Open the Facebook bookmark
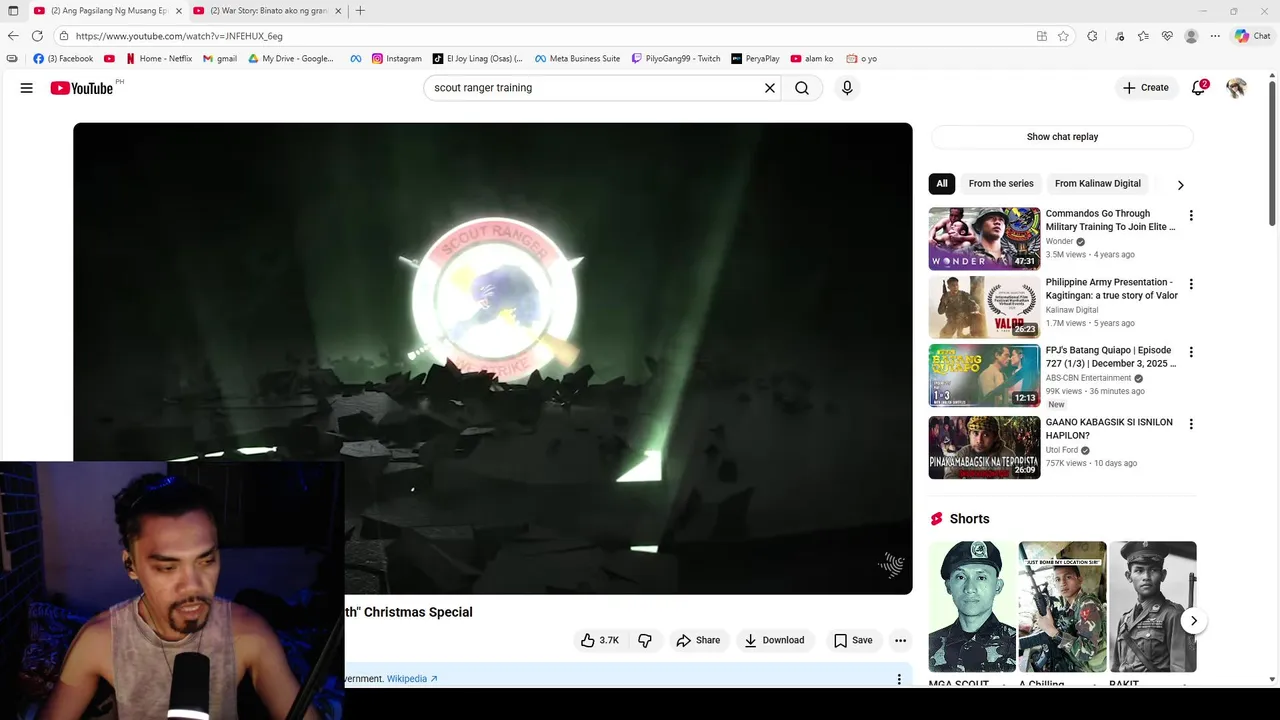The image size is (1280, 720). pyautogui.click(x=63, y=59)
